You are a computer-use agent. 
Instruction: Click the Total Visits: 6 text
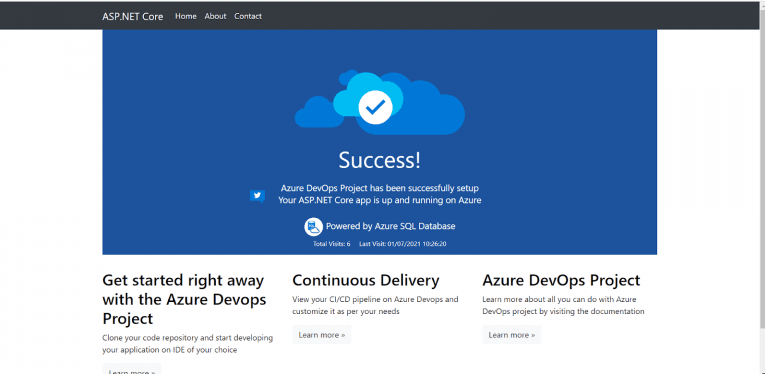[x=332, y=244]
